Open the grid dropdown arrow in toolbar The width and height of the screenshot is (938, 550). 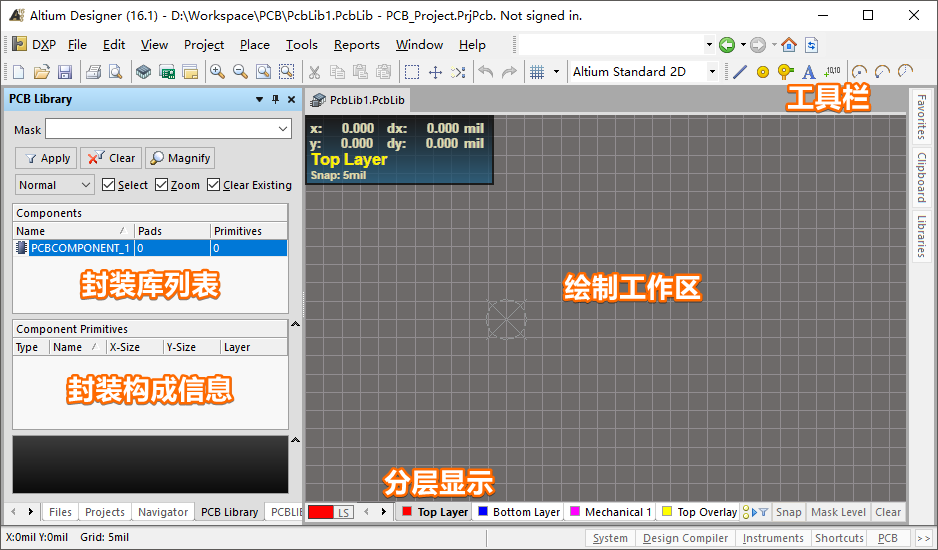[556, 72]
